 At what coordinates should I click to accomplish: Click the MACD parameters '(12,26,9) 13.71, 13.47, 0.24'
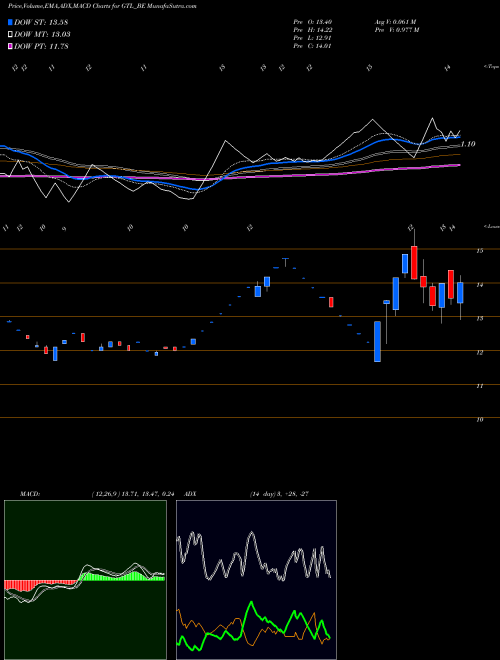tap(133, 494)
